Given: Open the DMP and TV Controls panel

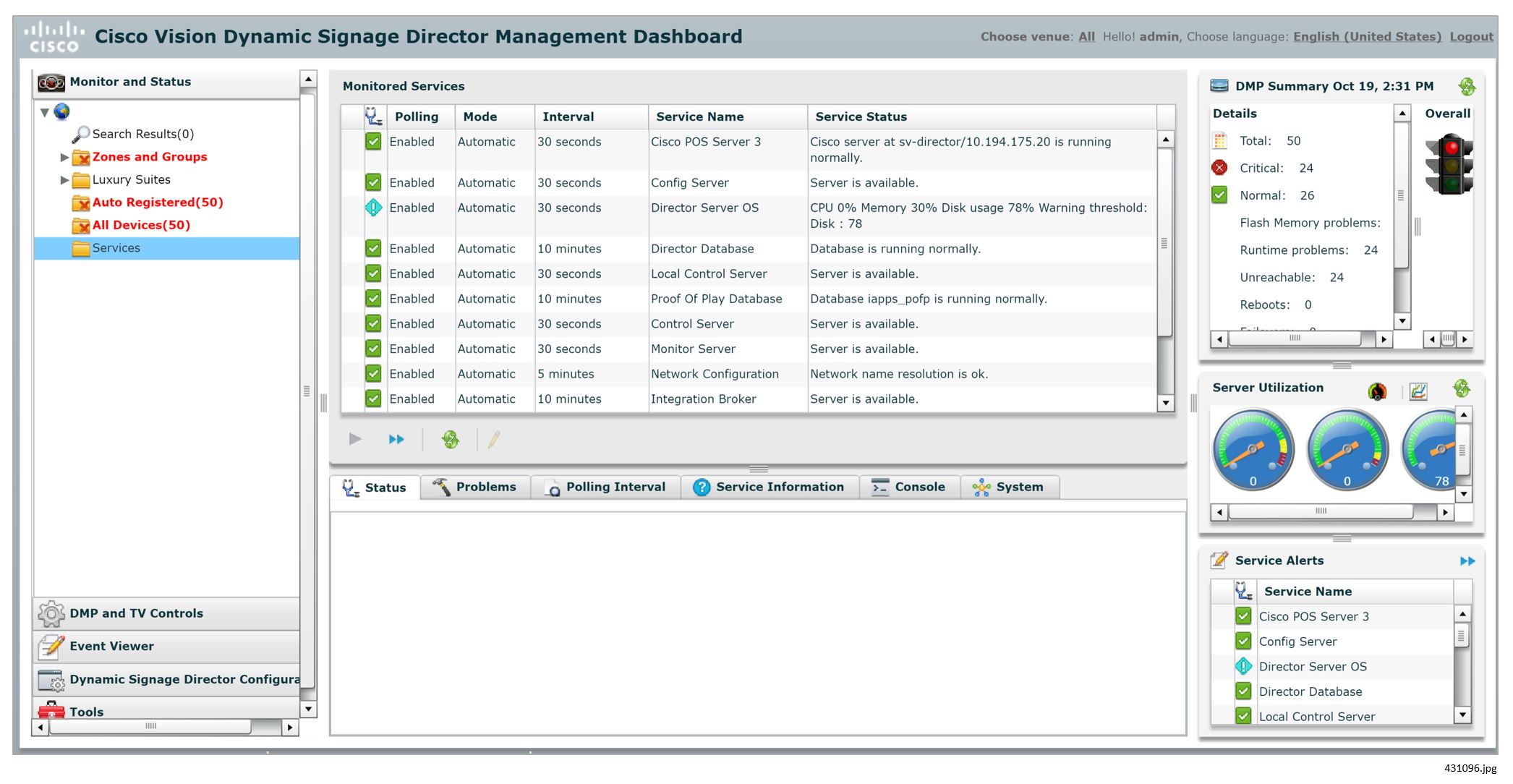Looking at the screenshot, I should tap(136, 613).
